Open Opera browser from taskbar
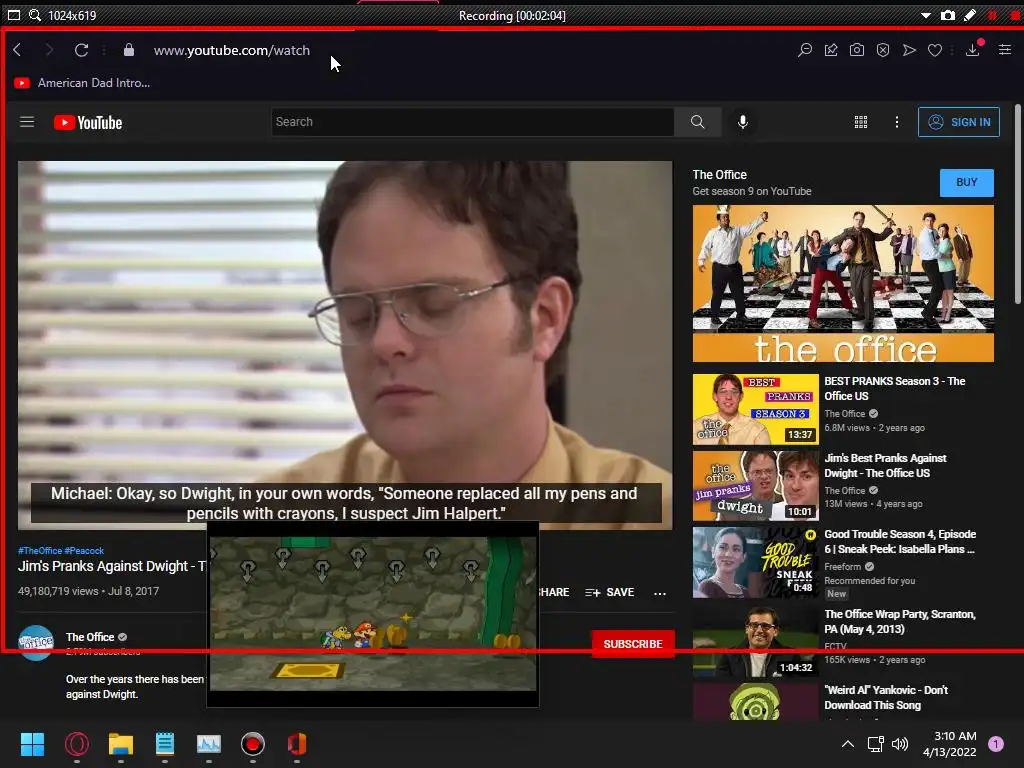 click(x=76, y=744)
